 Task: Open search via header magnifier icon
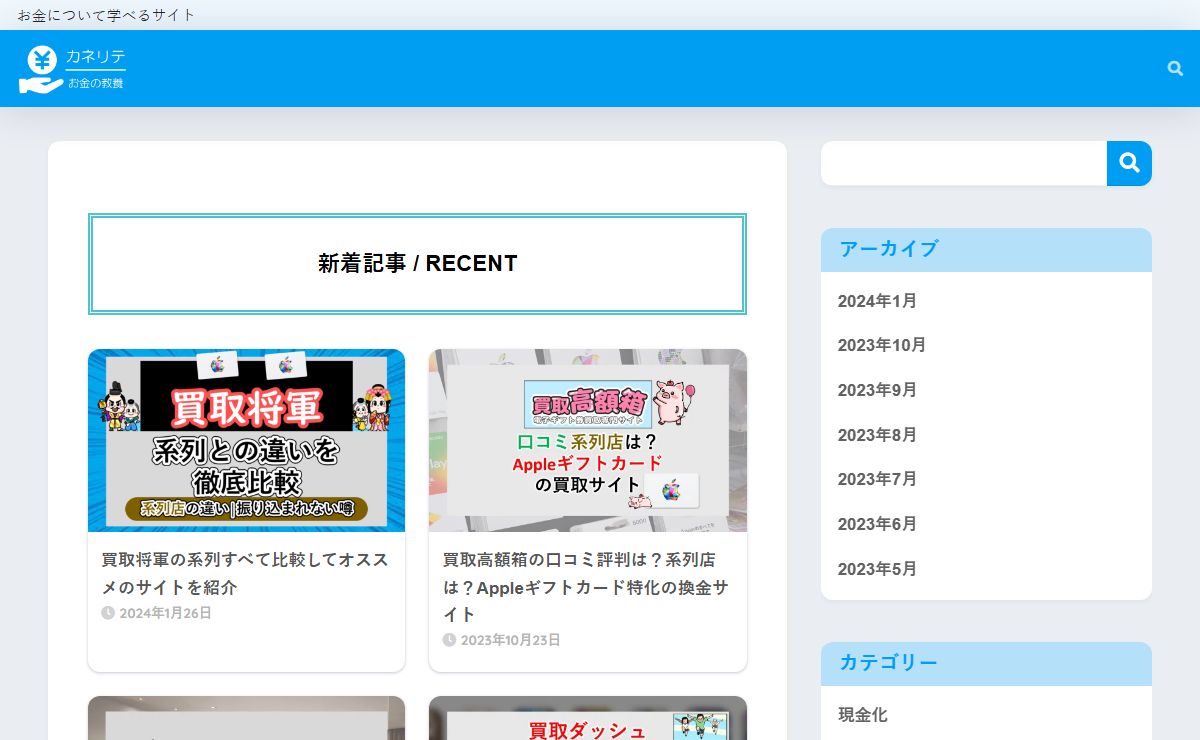point(1175,68)
